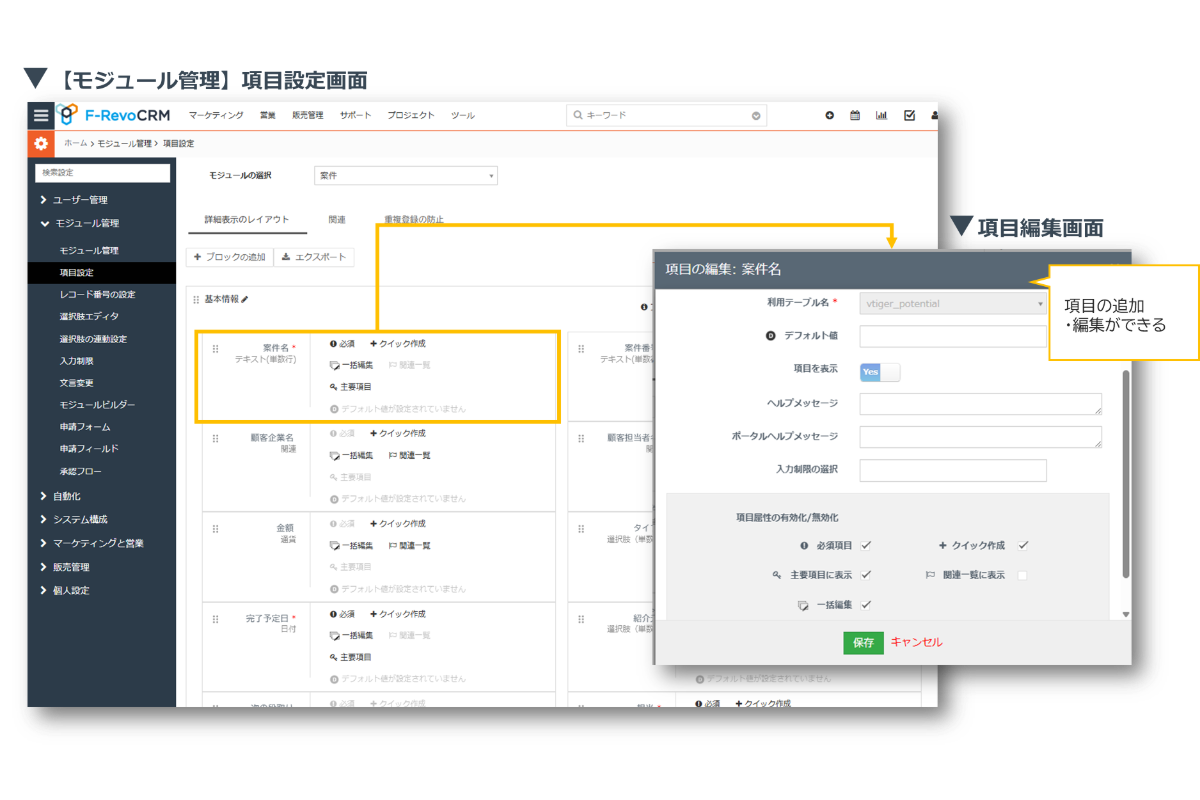Click the キャンセル link in dialog
This screenshot has width=1200, height=800.
[x=916, y=643]
